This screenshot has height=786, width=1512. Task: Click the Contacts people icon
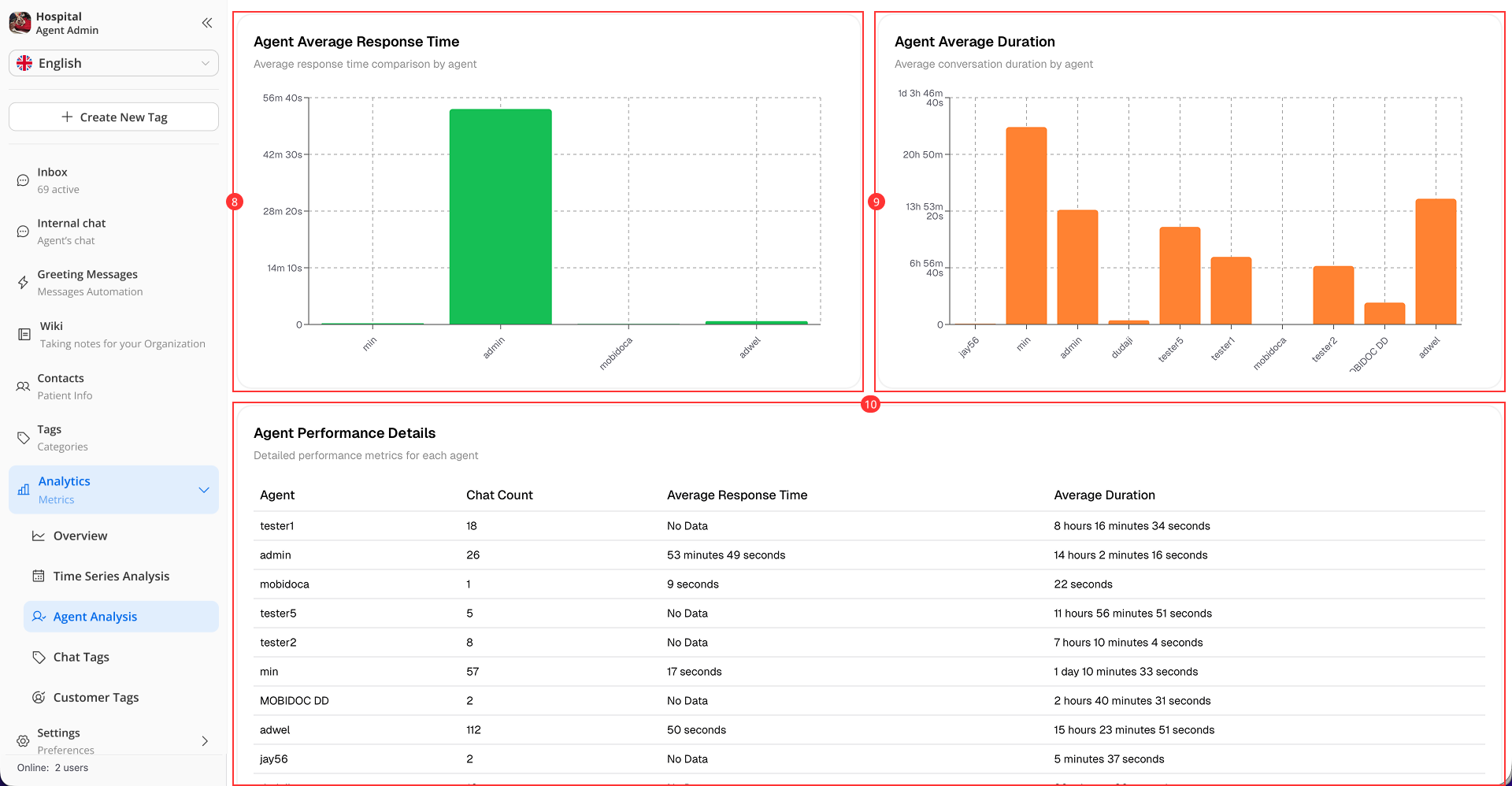23,387
